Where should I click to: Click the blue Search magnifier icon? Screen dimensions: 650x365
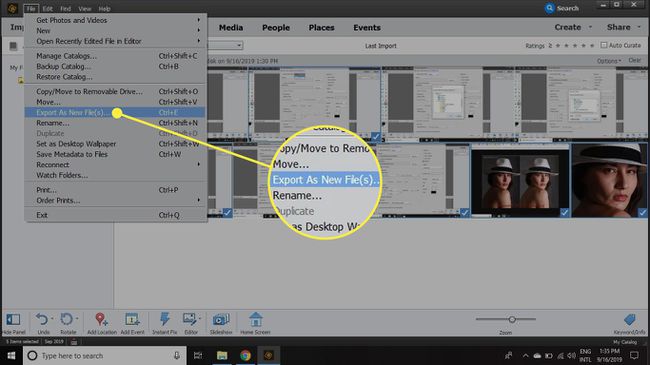550,8
